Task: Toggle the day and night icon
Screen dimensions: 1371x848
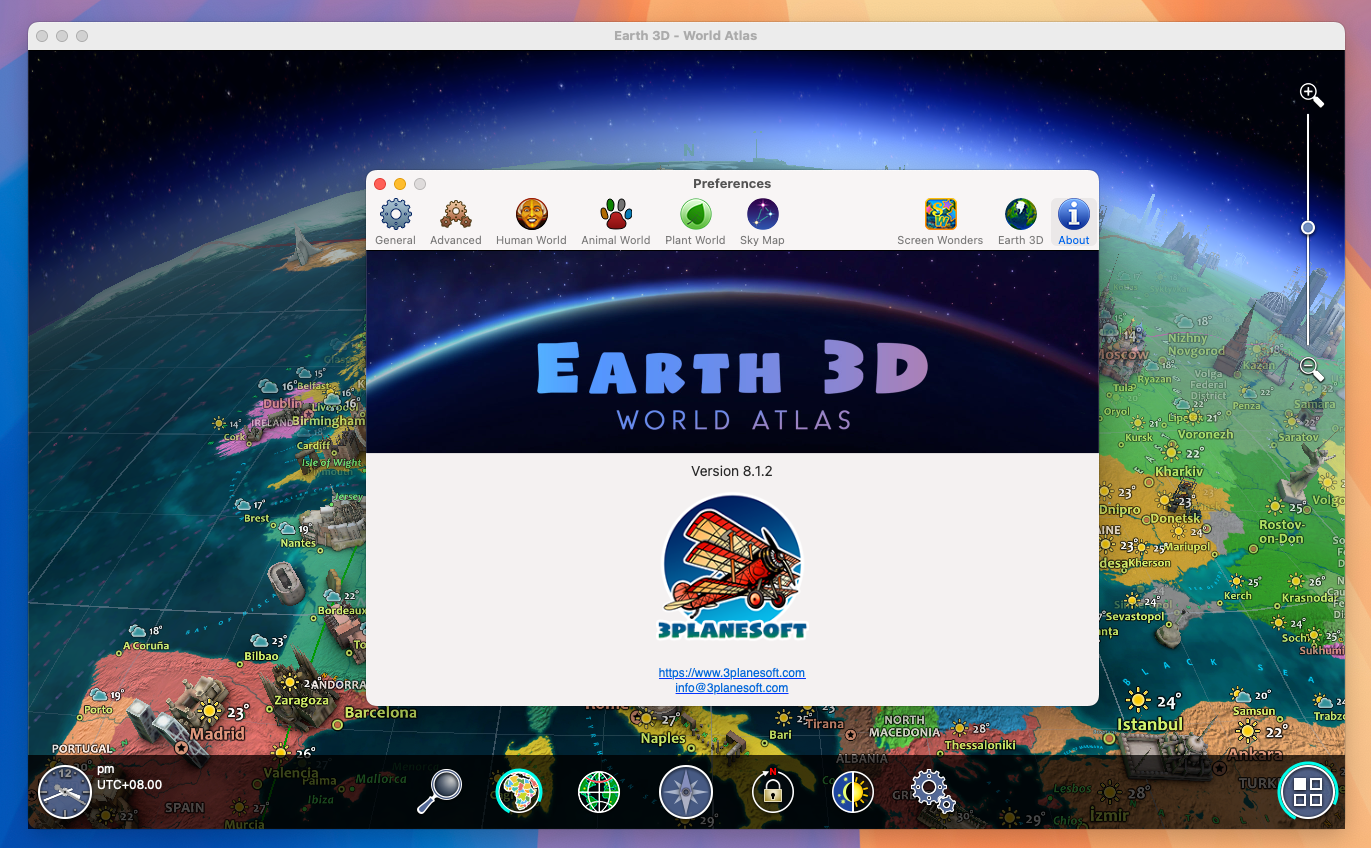Action: point(853,793)
